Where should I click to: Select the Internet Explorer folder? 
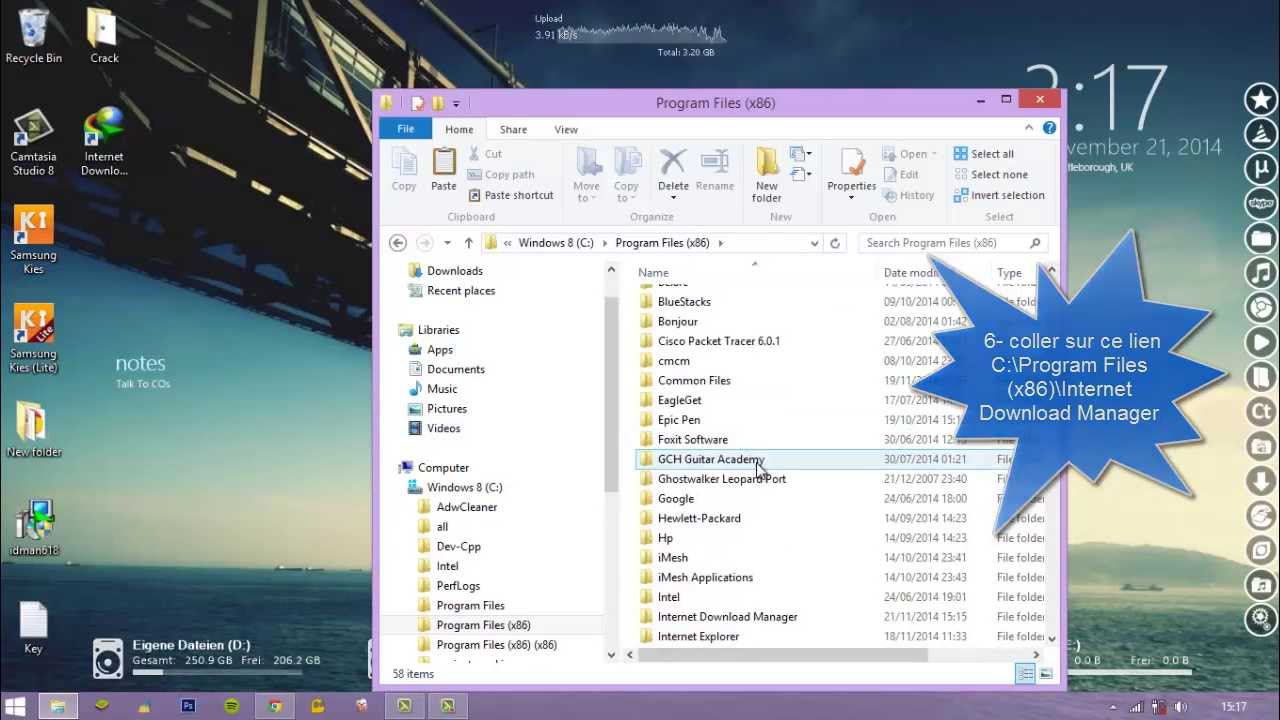click(x=698, y=637)
